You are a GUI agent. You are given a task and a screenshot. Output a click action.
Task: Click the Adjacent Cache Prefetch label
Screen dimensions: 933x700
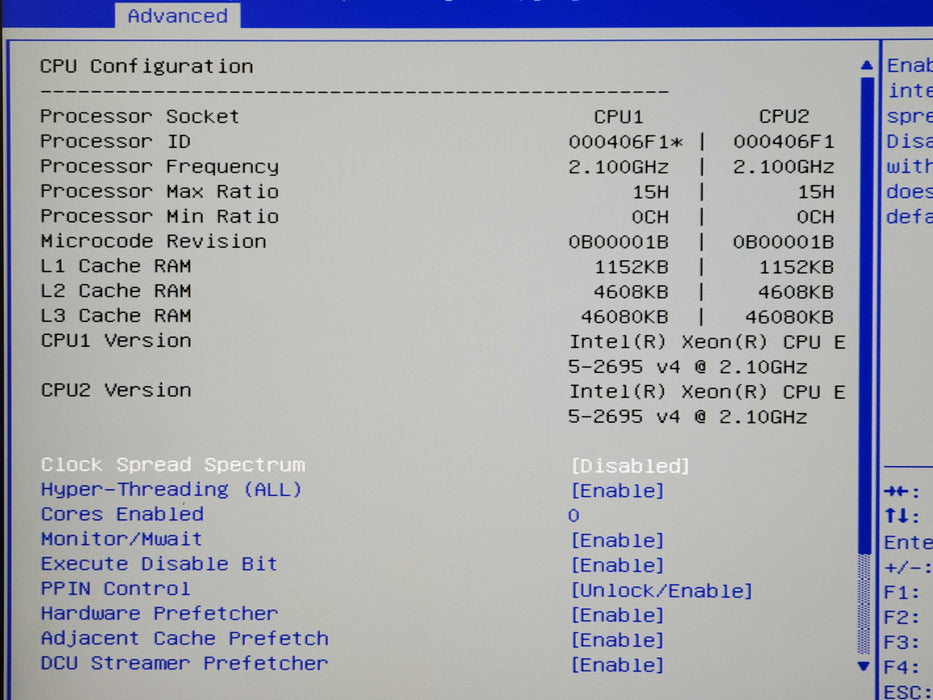pos(184,639)
